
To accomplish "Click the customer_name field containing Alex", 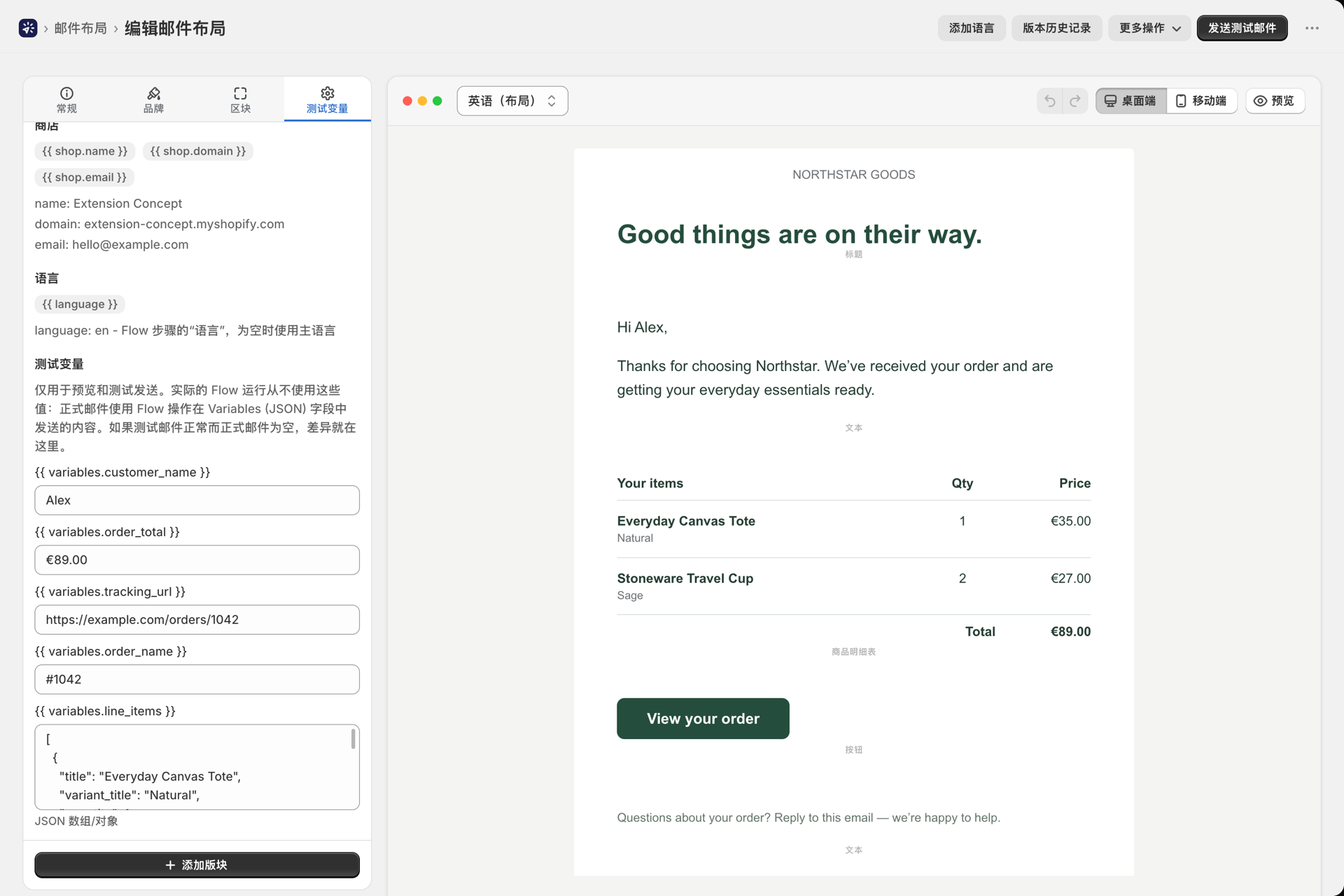I will [x=197, y=500].
